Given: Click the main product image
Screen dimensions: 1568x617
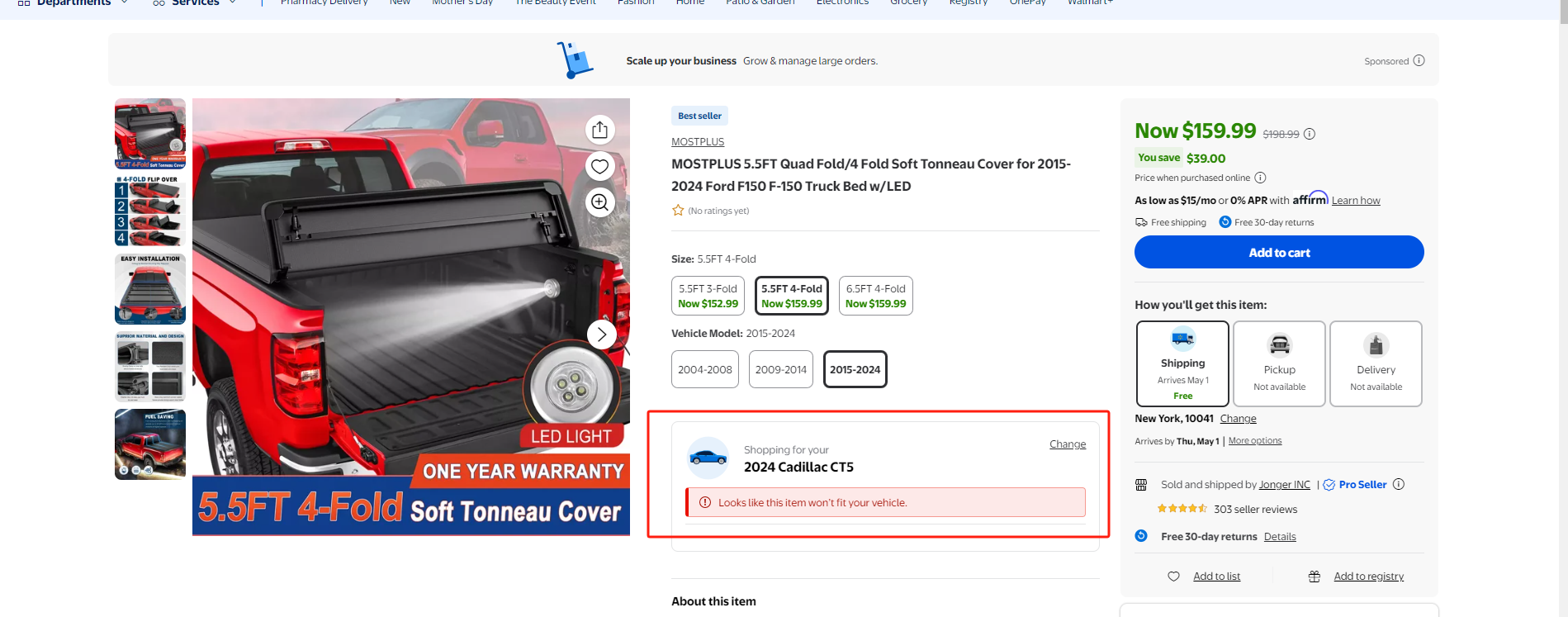Looking at the screenshot, I should point(411,317).
